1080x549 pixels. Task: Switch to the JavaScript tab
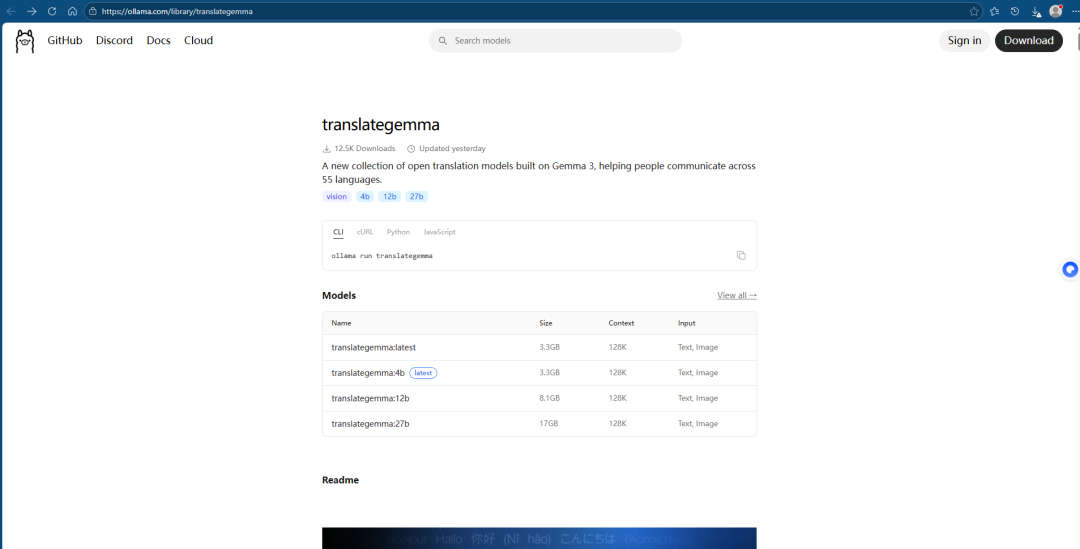pos(439,232)
